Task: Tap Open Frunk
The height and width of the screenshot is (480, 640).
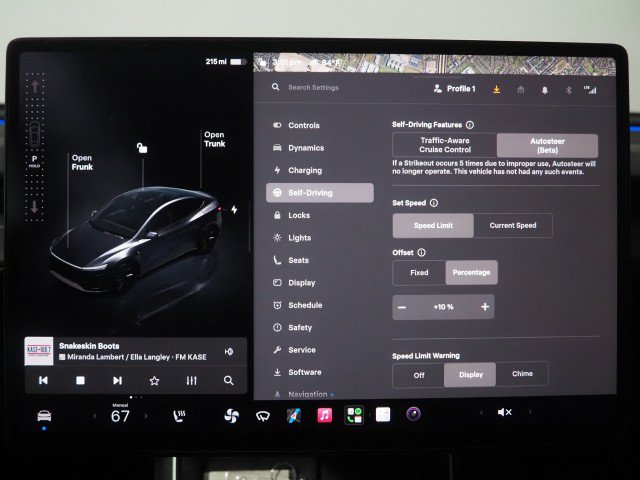Action: pos(82,162)
